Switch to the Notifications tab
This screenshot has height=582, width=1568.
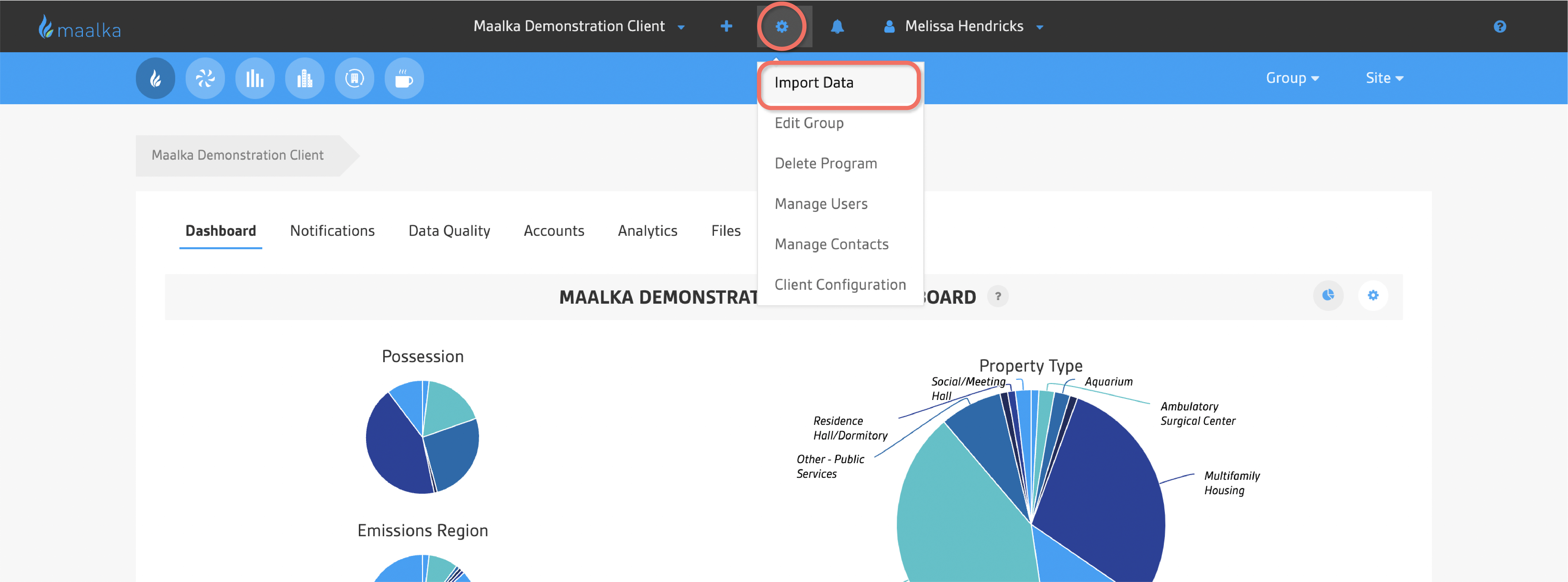332,231
